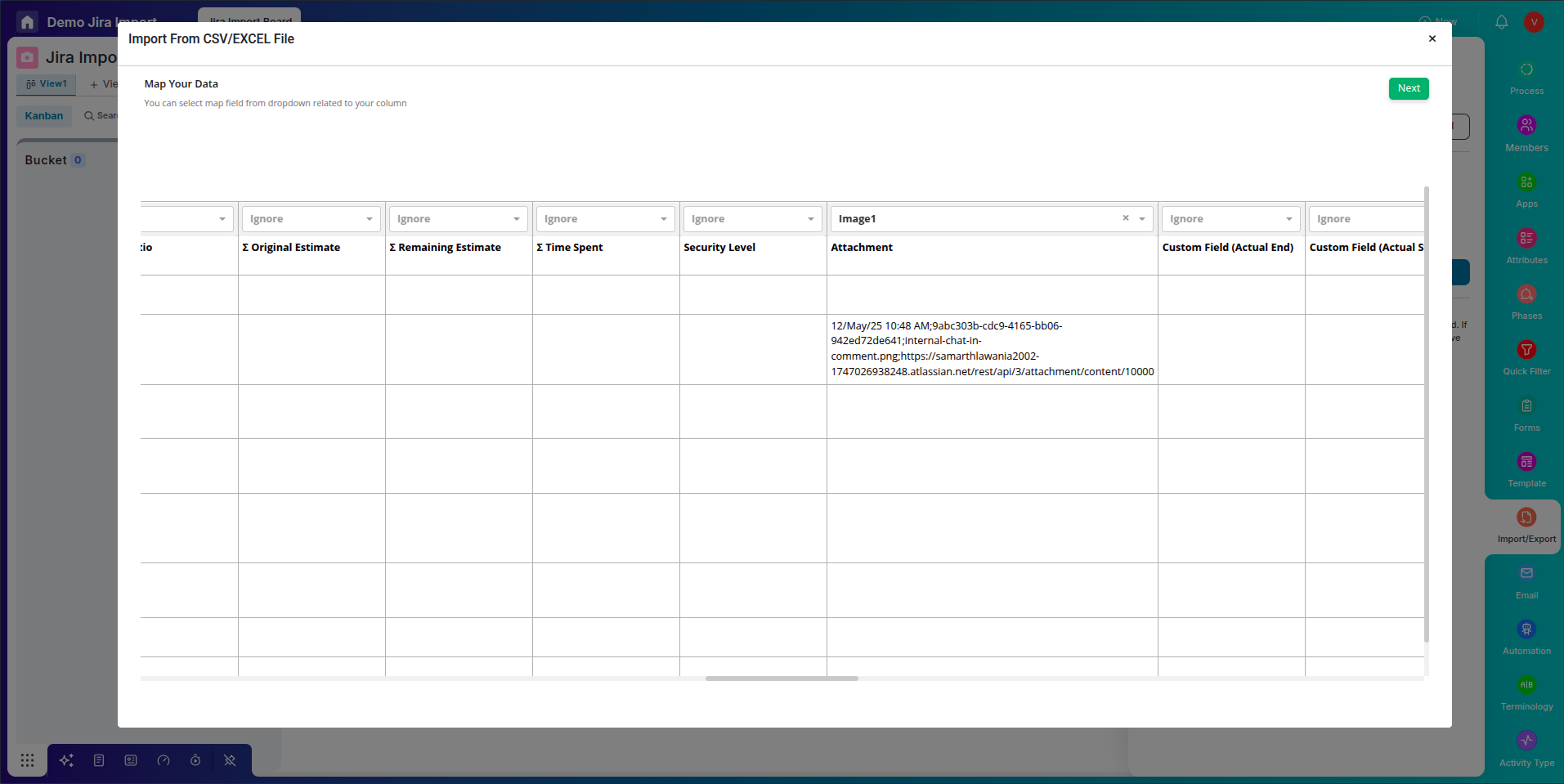Close the Import From CSV/EXCEL dialog
1564x784 pixels.
pos(1432,38)
